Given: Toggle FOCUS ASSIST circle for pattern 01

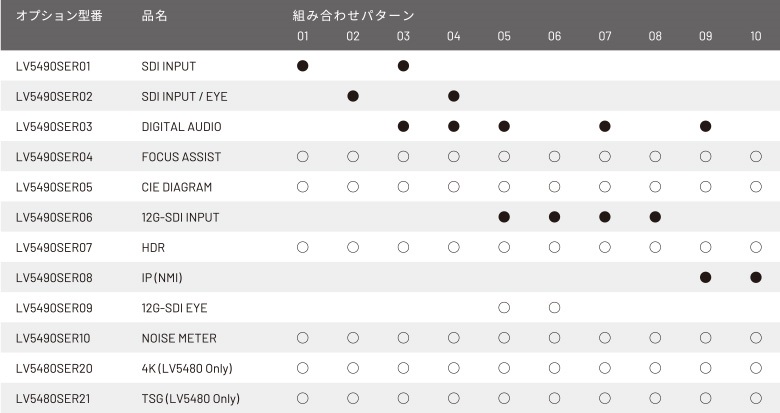Looking at the screenshot, I should [302, 157].
